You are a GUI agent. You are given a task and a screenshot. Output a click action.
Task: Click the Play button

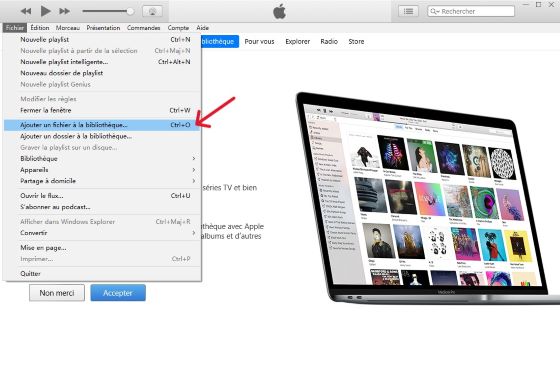coord(45,11)
